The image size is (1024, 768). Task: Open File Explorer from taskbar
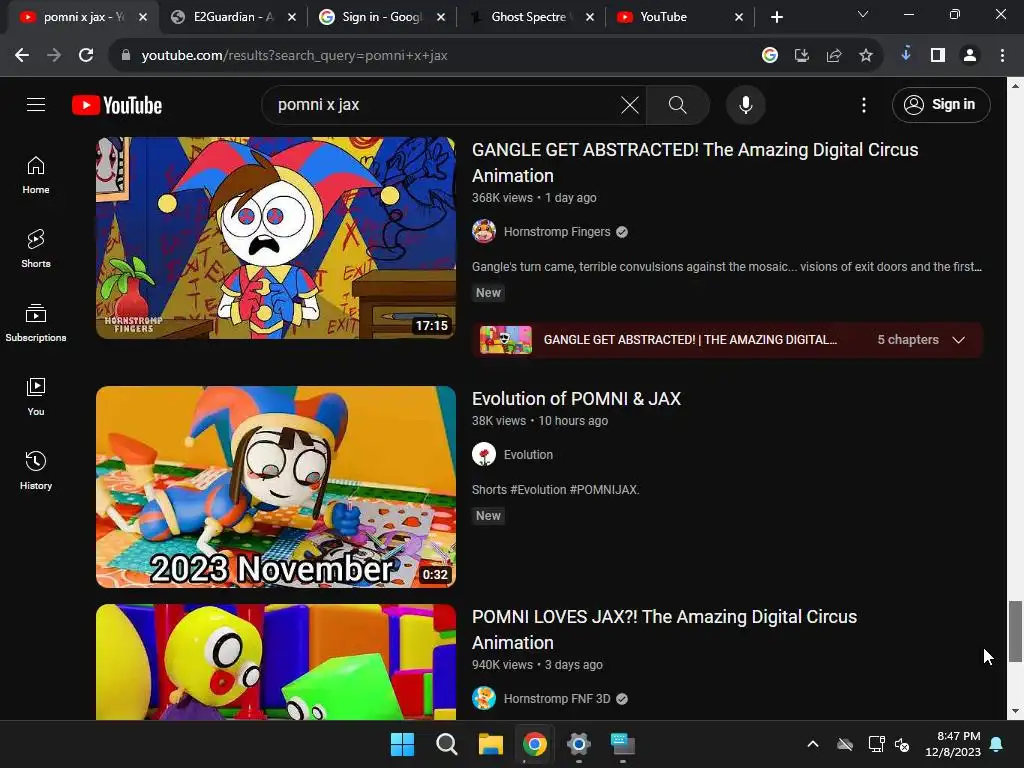pyautogui.click(x=490, y=744)
